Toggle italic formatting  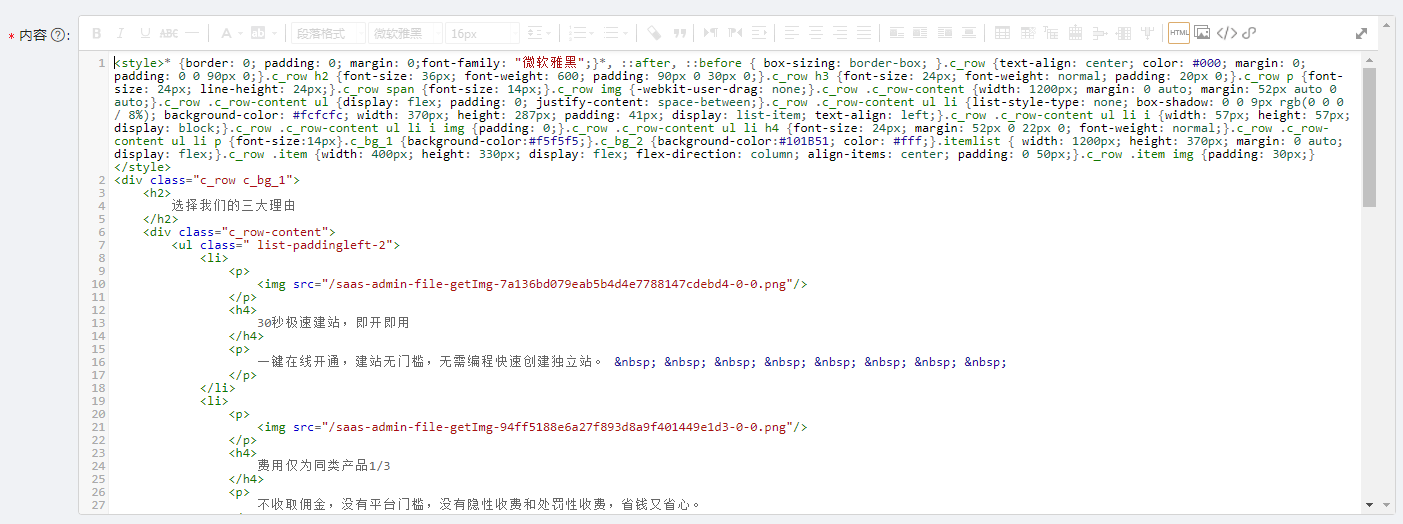coord(121,33)
